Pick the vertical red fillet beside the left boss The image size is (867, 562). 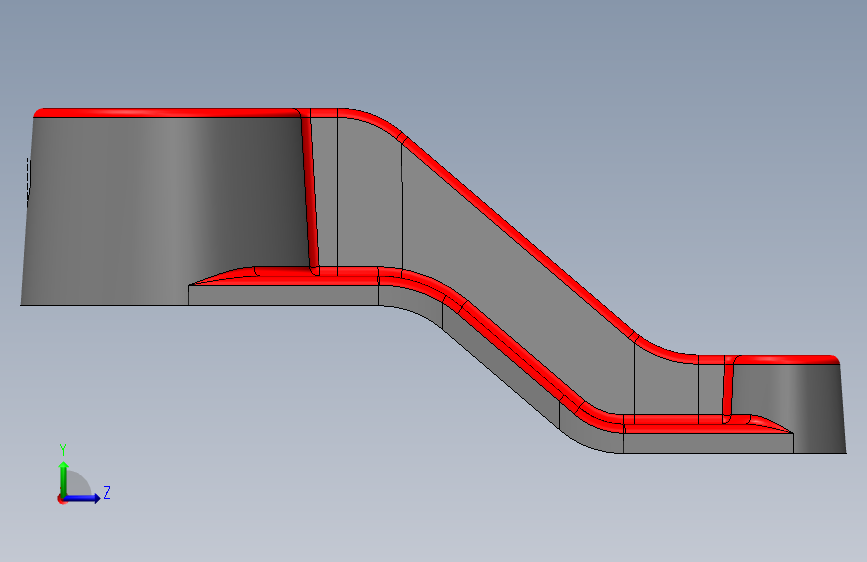point(310,194)
